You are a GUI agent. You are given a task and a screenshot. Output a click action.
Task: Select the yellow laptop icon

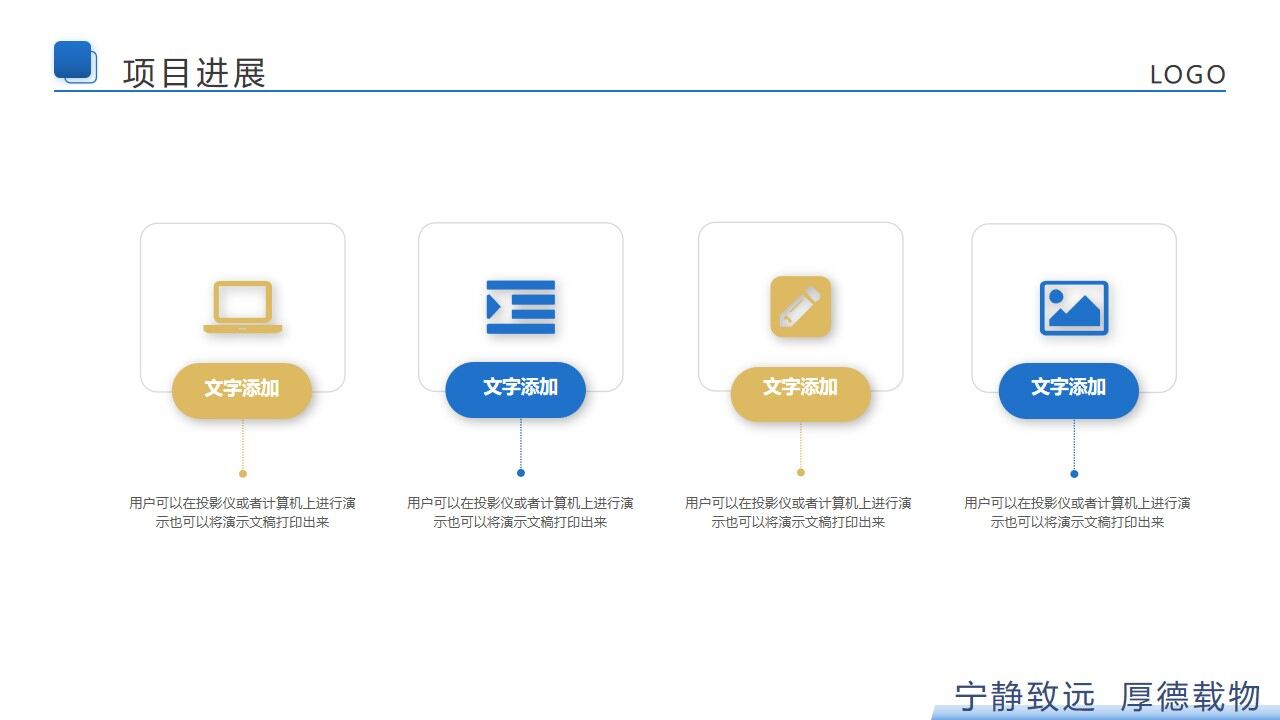point(242,305)
